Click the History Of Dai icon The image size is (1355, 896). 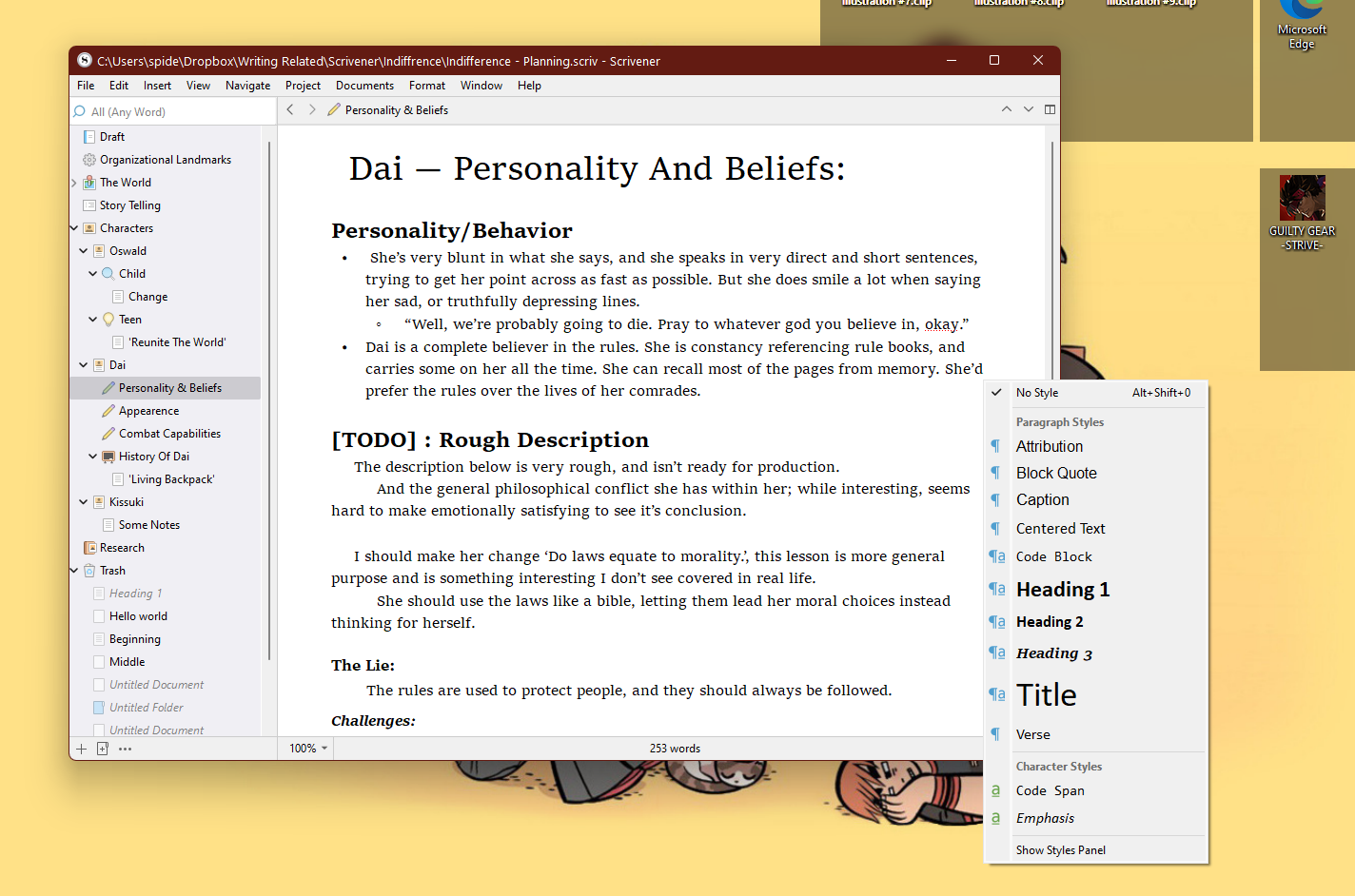[108, 456]
